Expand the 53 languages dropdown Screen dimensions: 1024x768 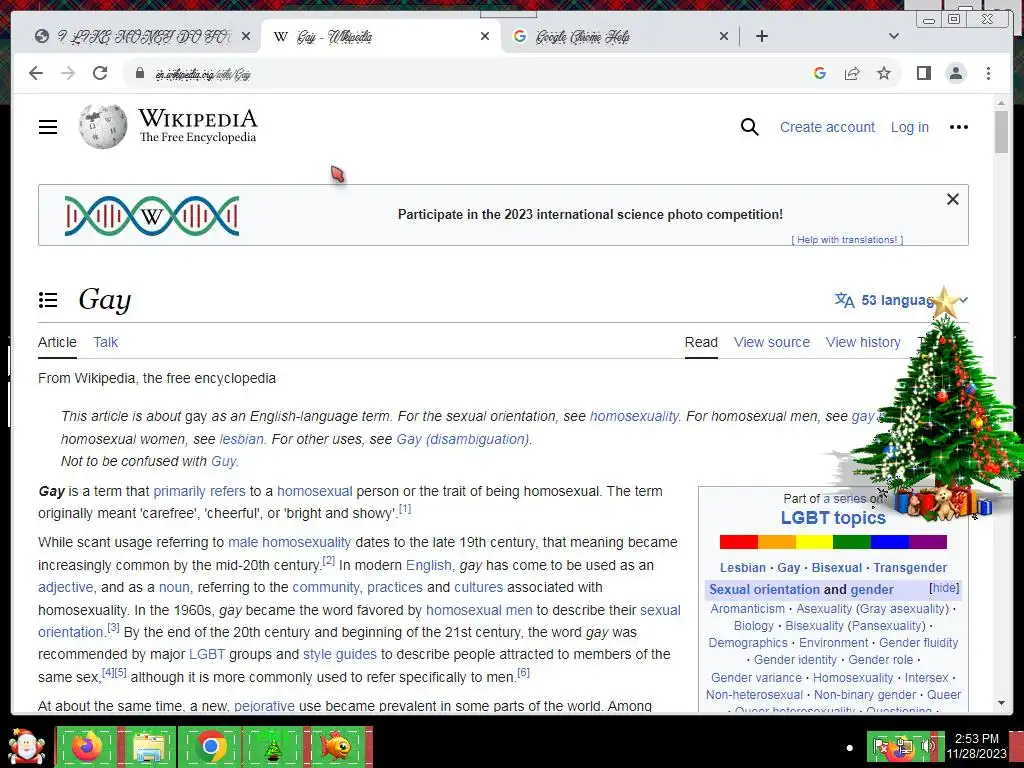click(x=901, y=300)
